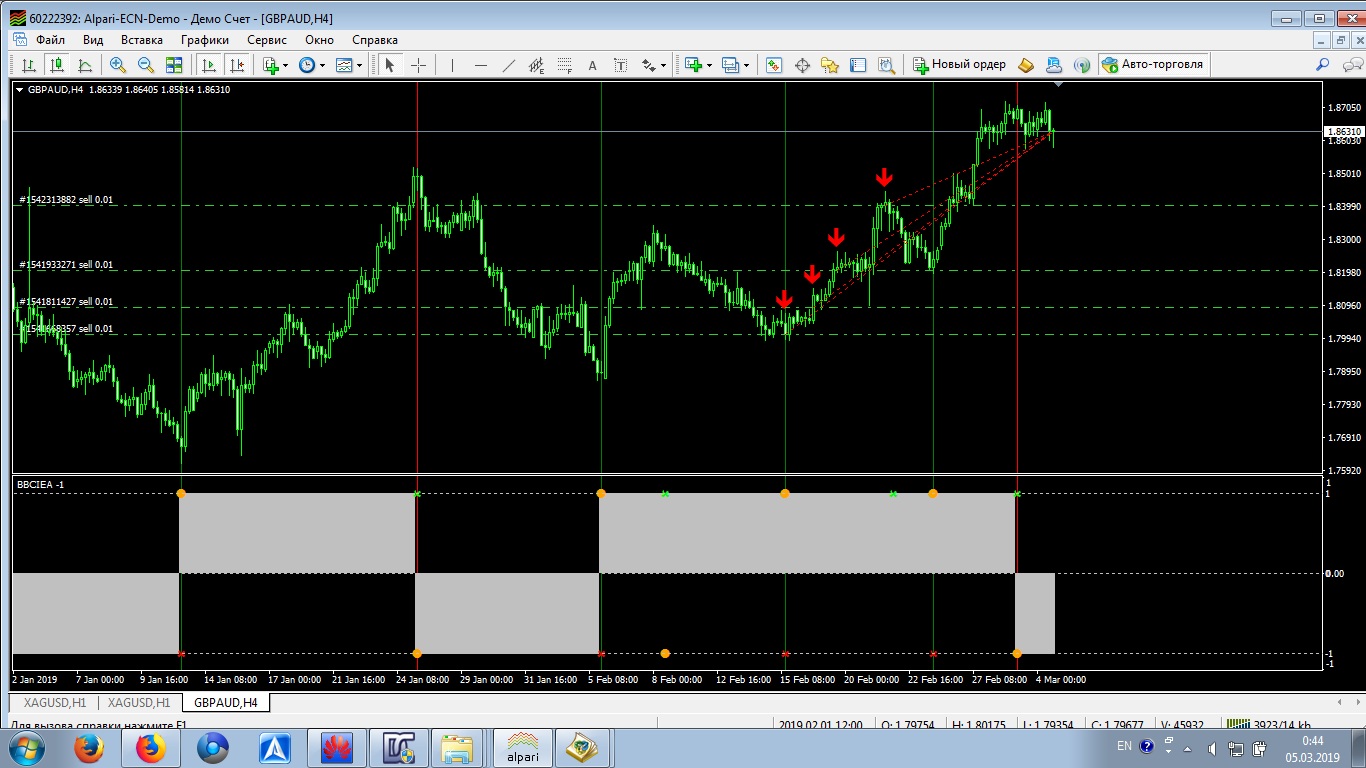The height and width of the screenshot is (768, 1366).
Task: Select the crosshair cursor tool
Action: pos(418,65)
